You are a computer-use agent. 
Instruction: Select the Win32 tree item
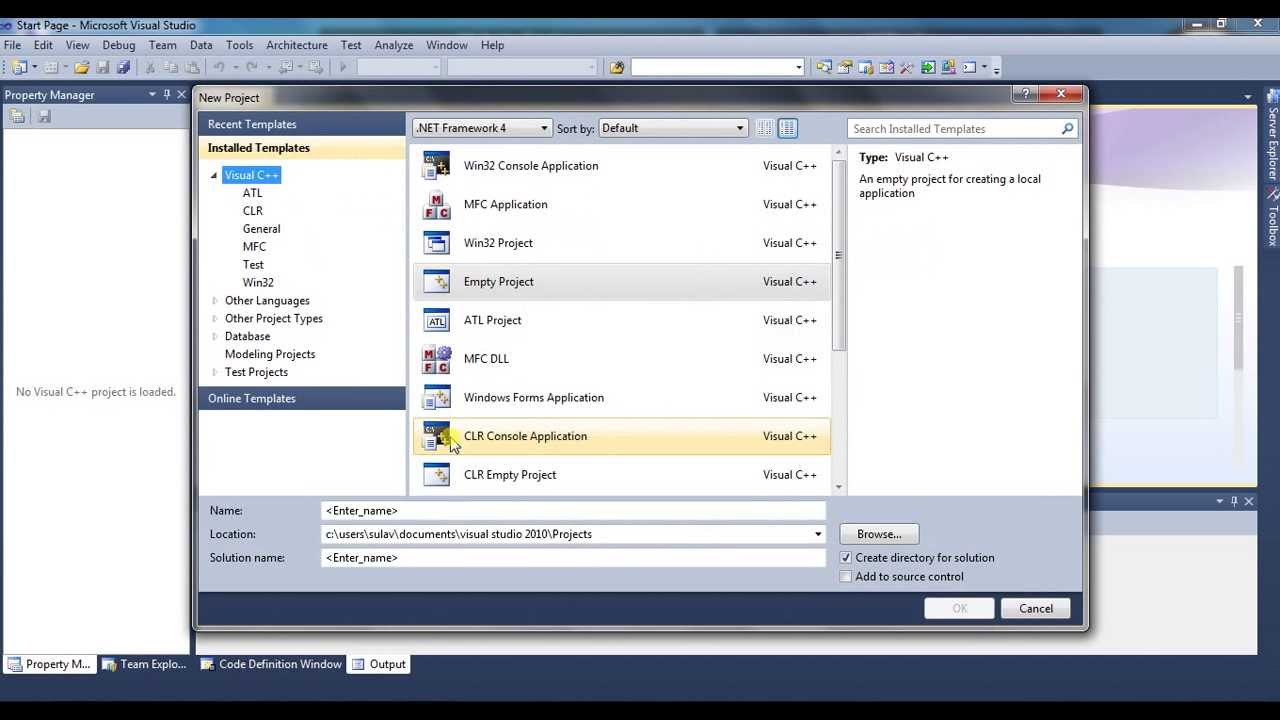(258, 283)
